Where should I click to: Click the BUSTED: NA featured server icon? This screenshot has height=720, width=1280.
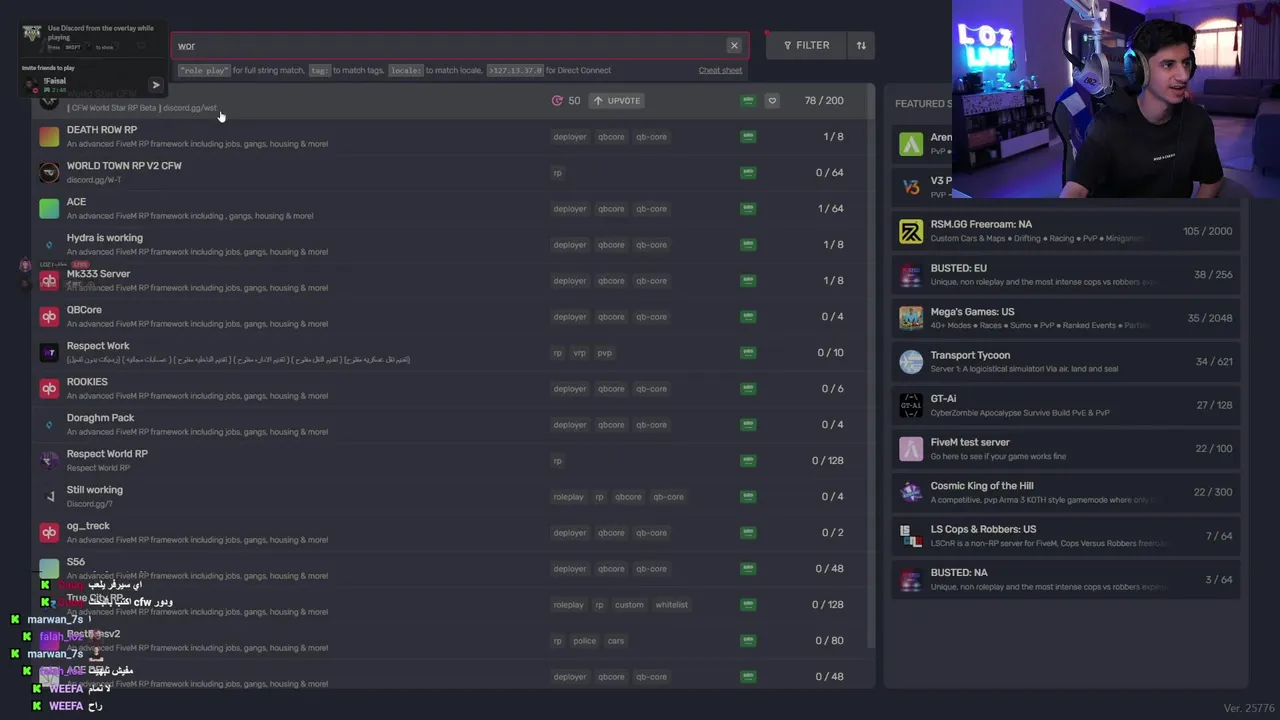click(x=911, y=579)
